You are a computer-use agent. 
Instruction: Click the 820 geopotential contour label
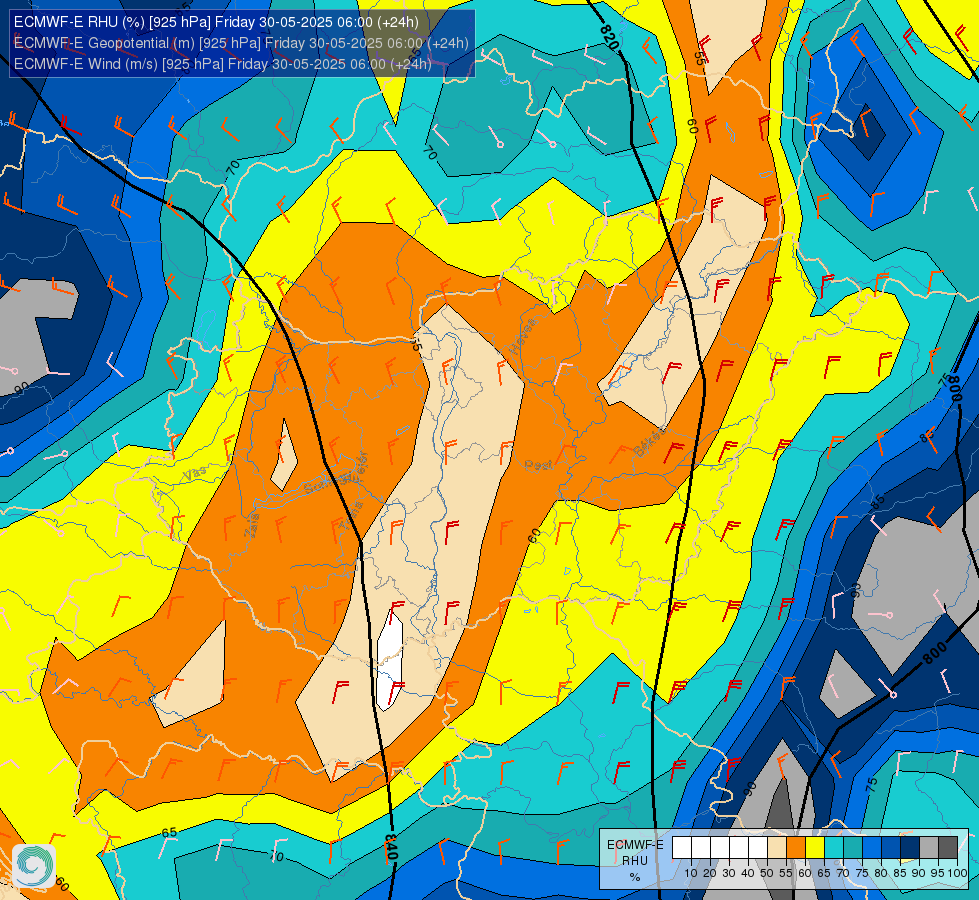point(609,37)
